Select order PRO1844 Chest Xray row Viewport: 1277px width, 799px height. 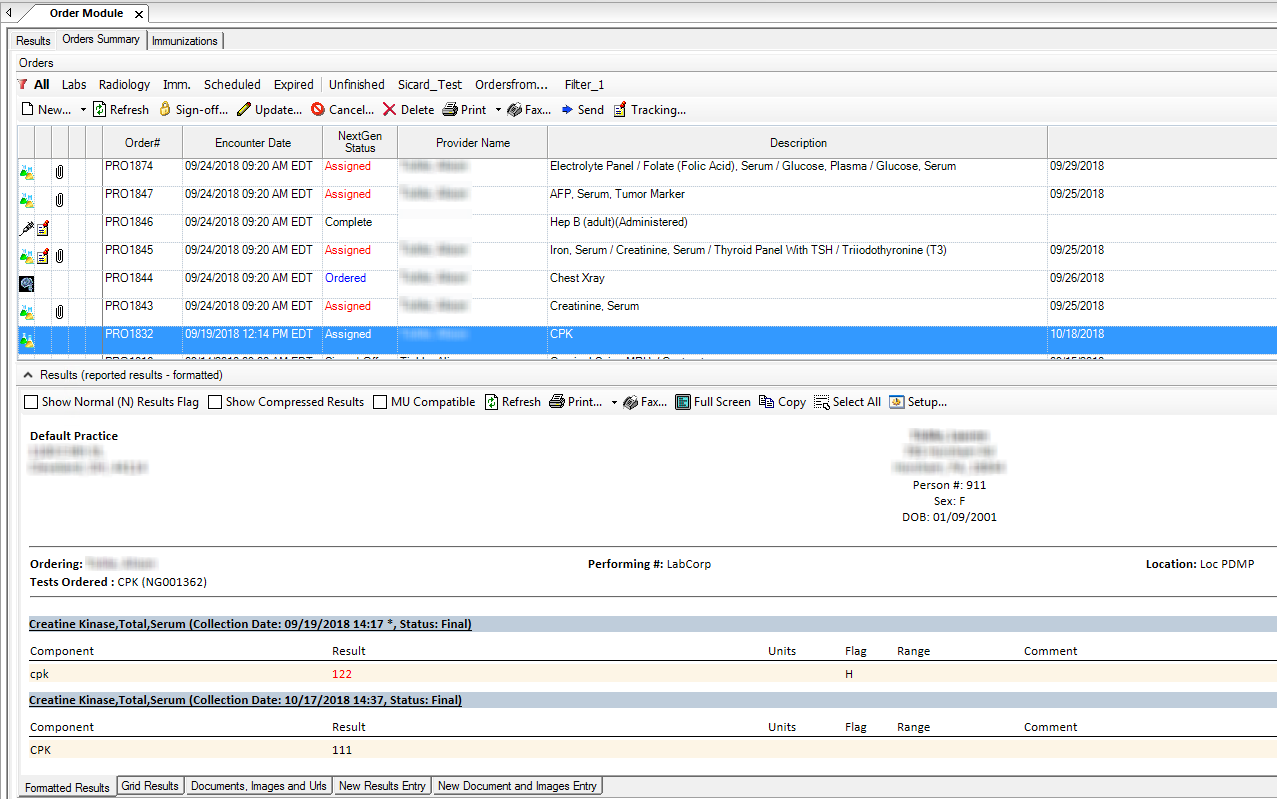coord(577,278)
